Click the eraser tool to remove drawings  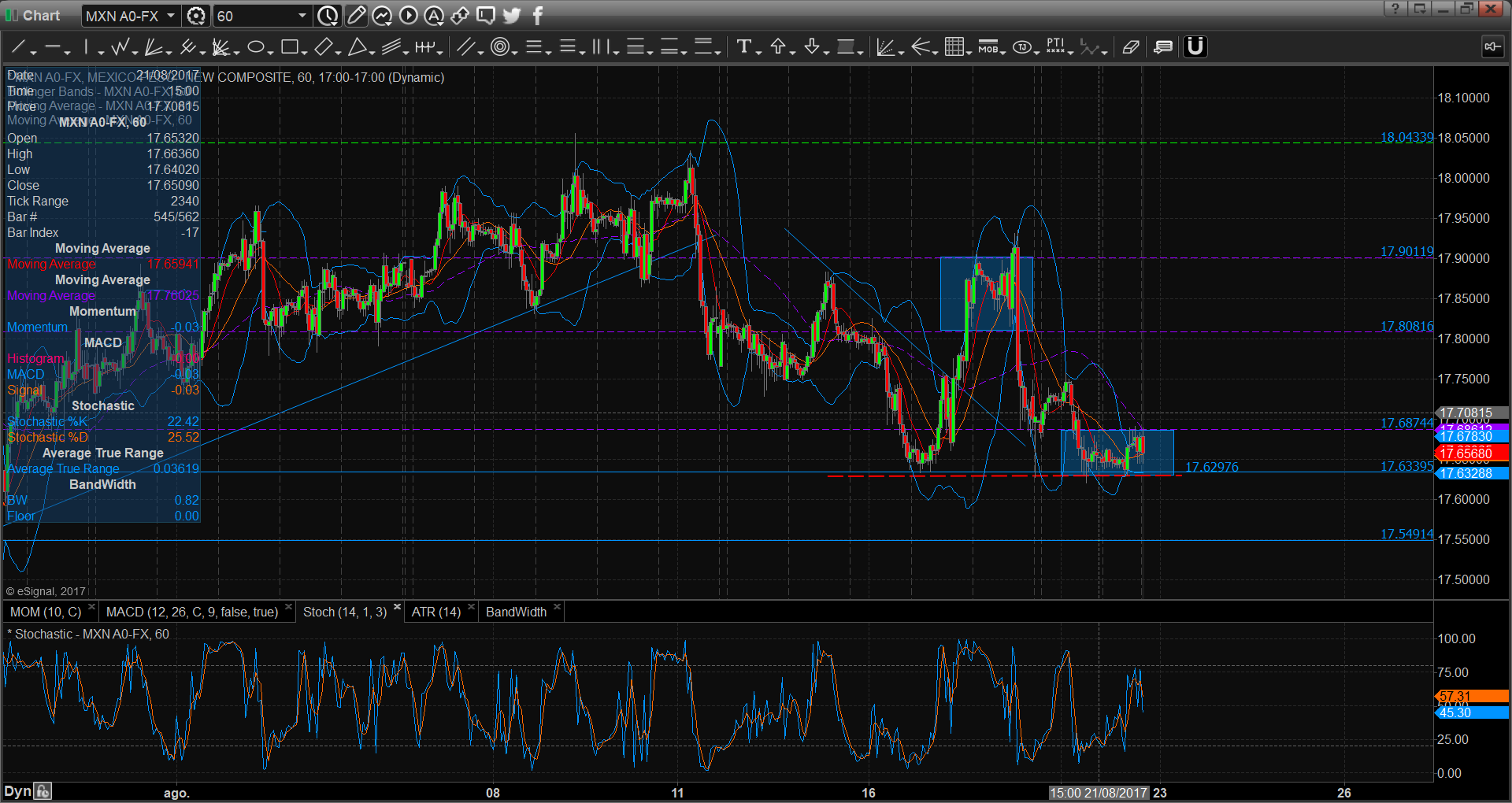(1130, 47)
